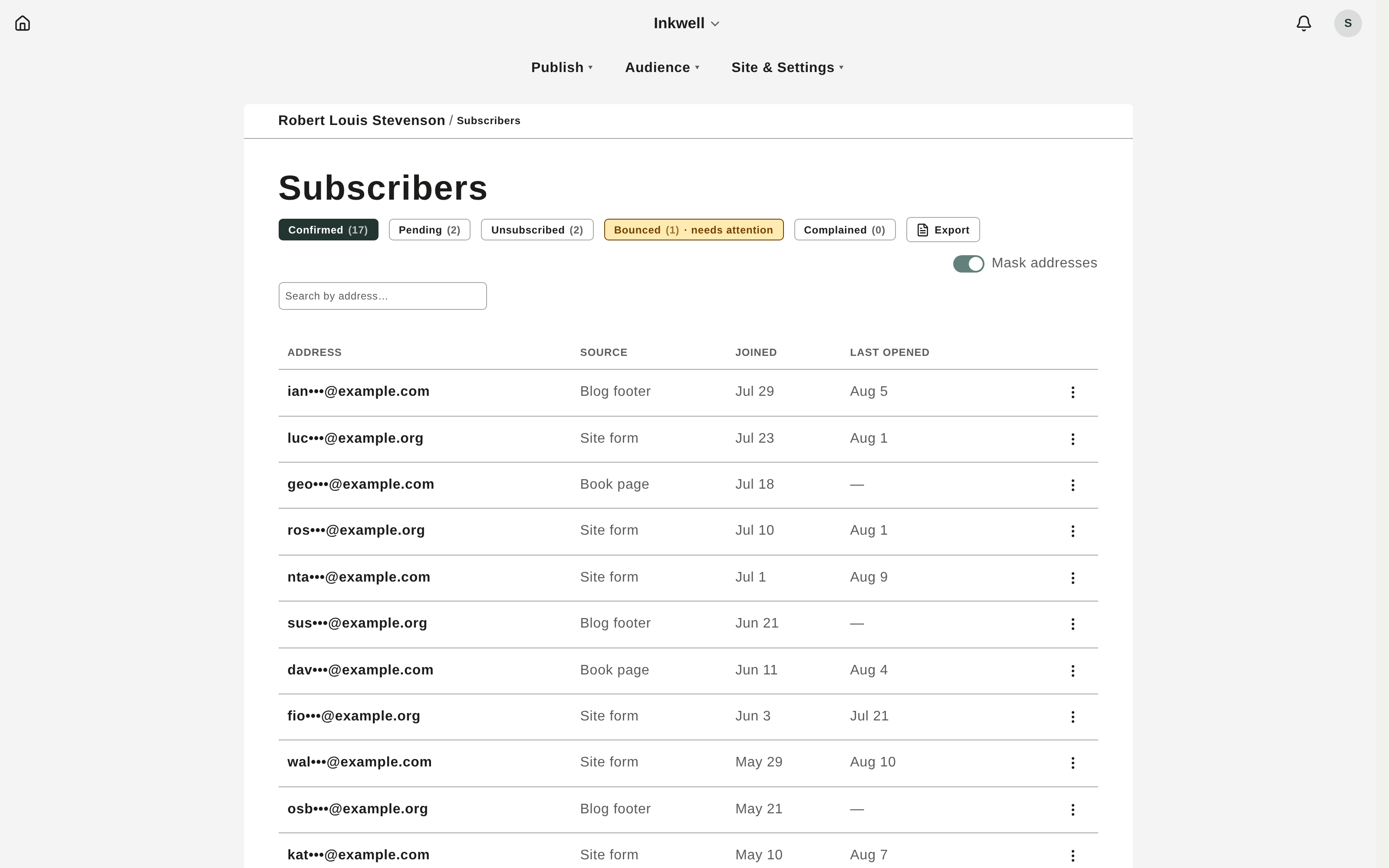
Task: Select the Confirmed (17) filter tab
Action: (328, 230)
